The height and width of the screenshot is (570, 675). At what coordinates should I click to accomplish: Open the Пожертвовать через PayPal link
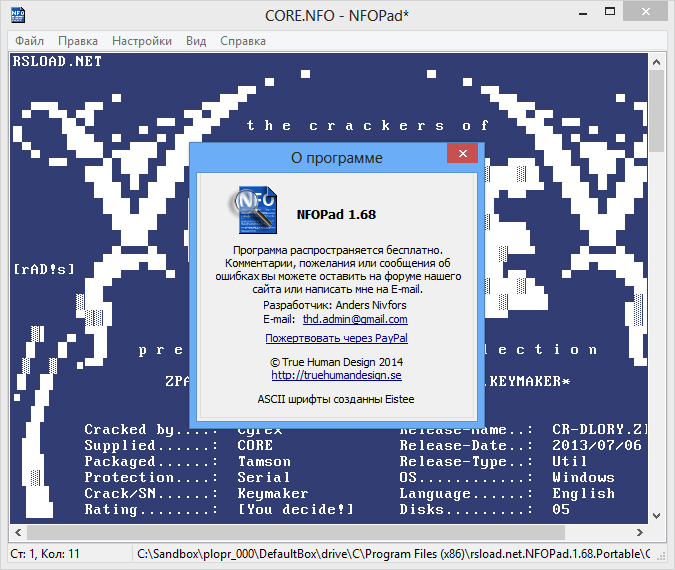click(336, 338)
